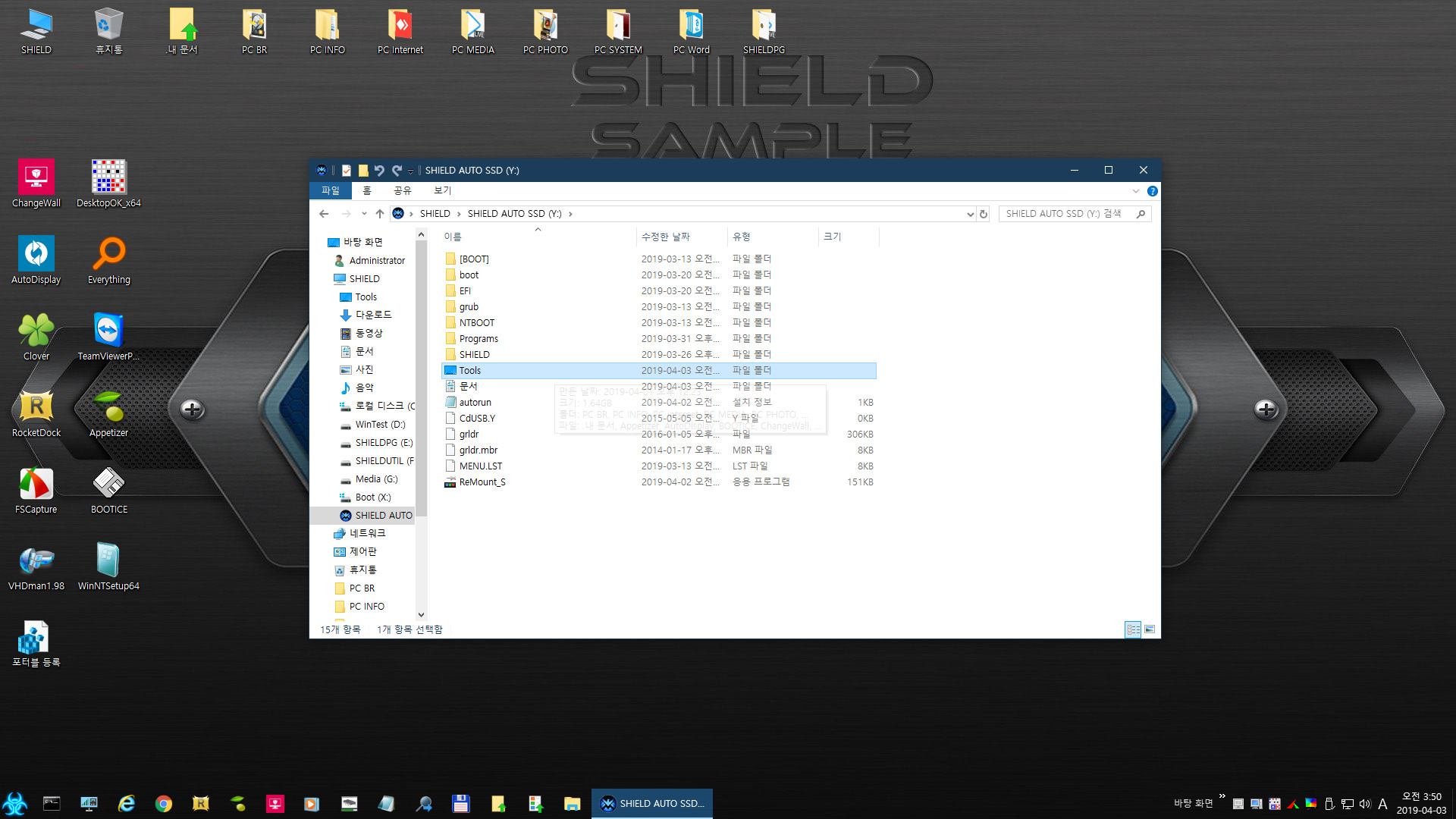1456x819 pixels.
Task: Open the PC INFO desktop folder
Action: pos(327,31)
